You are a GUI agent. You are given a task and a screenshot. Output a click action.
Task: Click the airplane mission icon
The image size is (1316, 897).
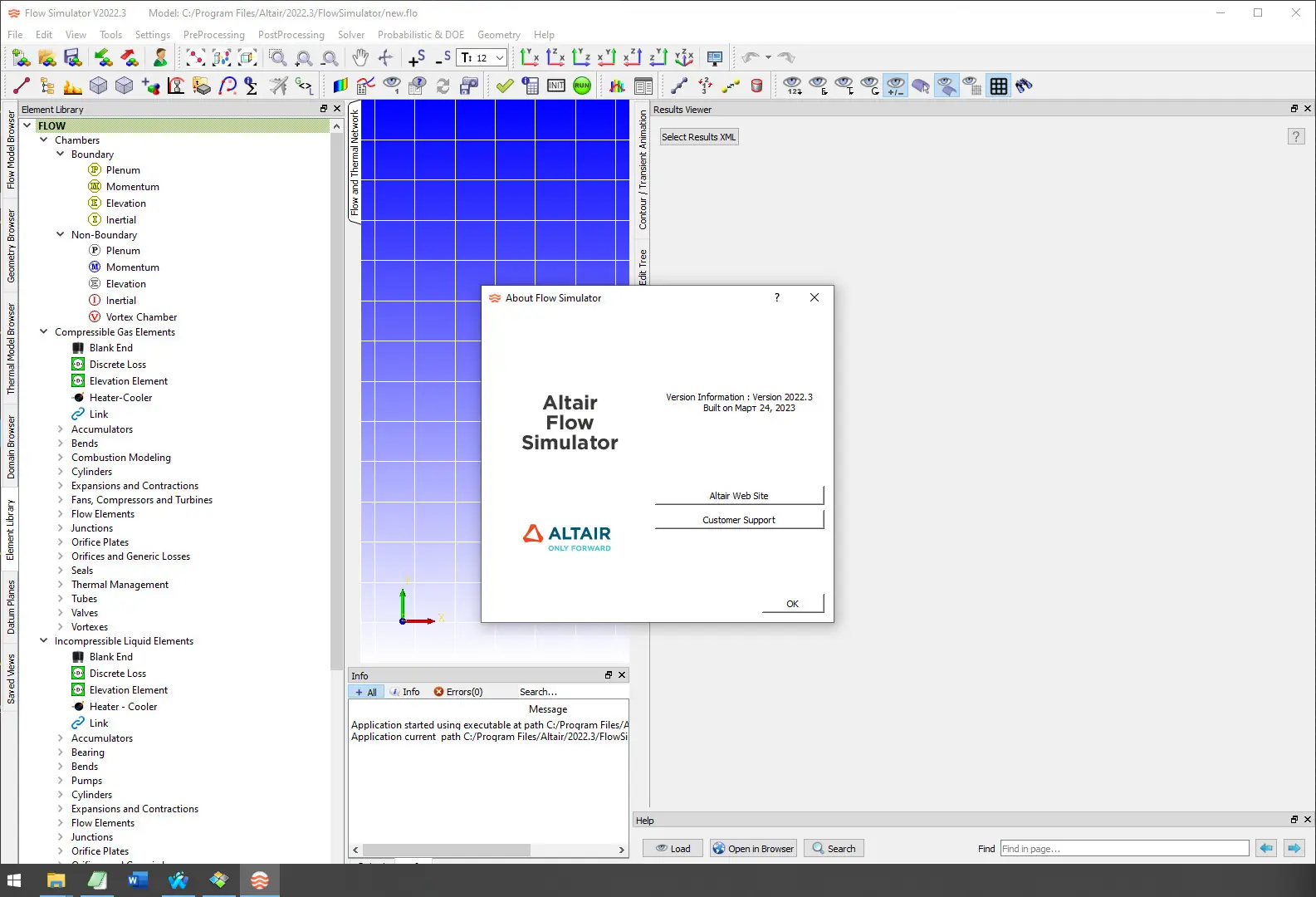click(x=279, y=86)
